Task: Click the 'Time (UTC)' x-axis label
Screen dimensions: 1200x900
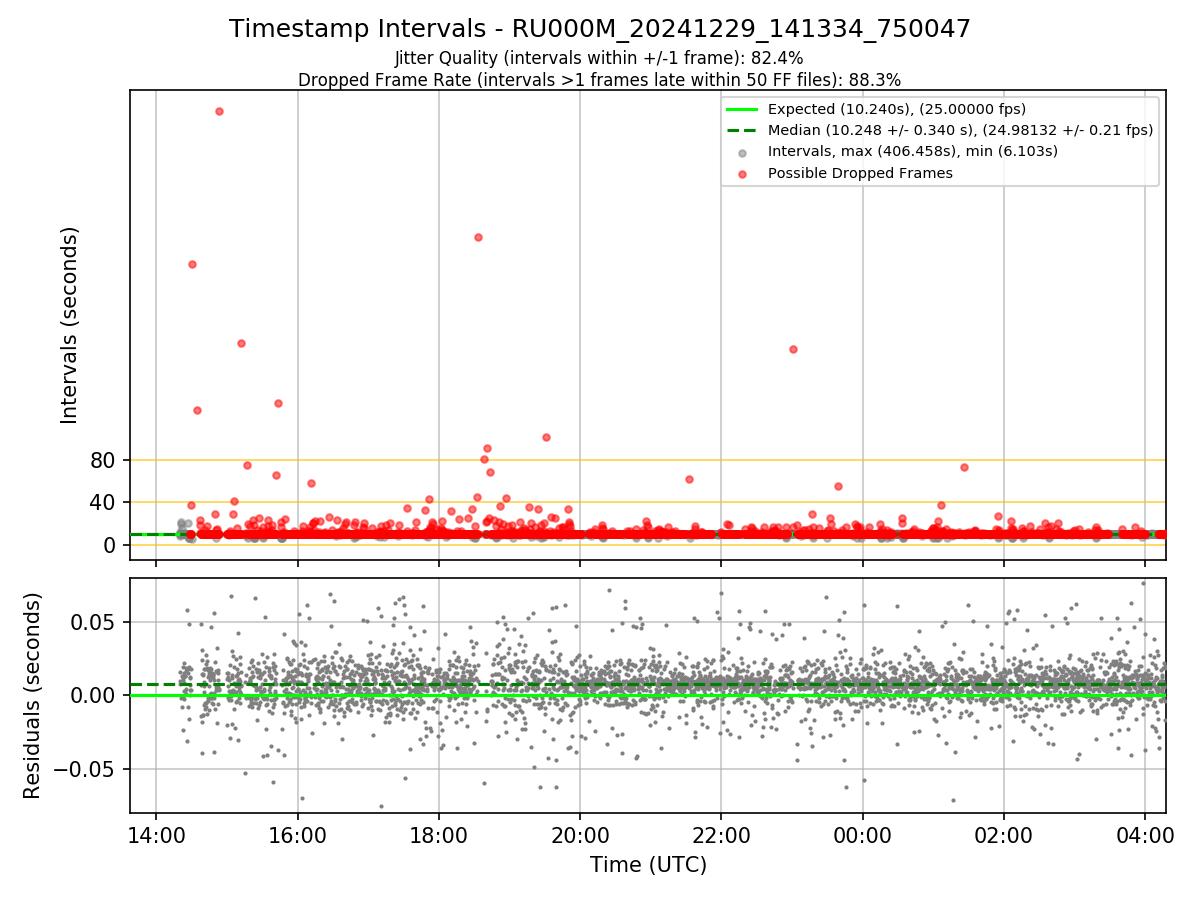Action: (648, 865)
